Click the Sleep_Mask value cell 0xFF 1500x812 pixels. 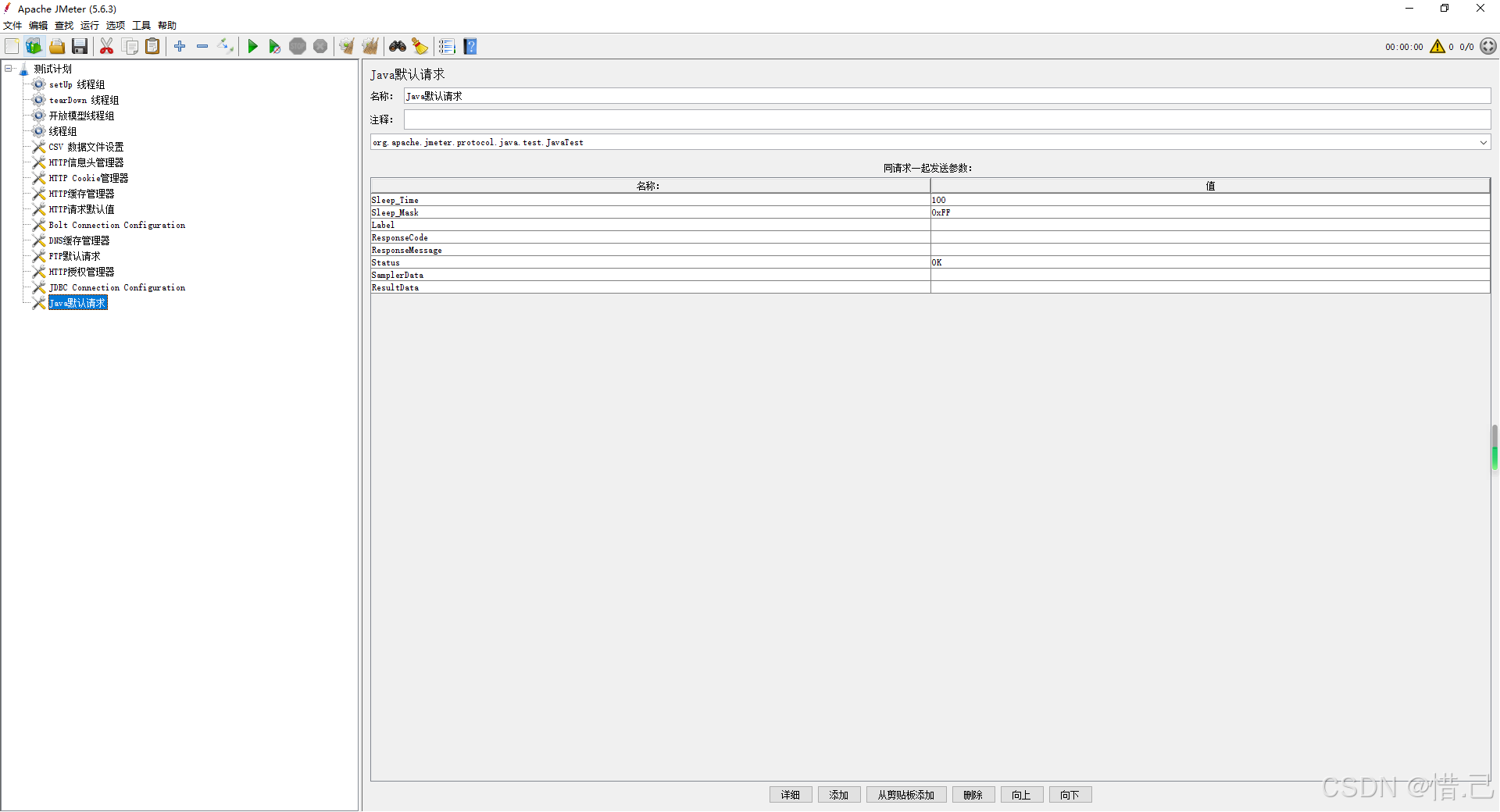pos(1210,212)
